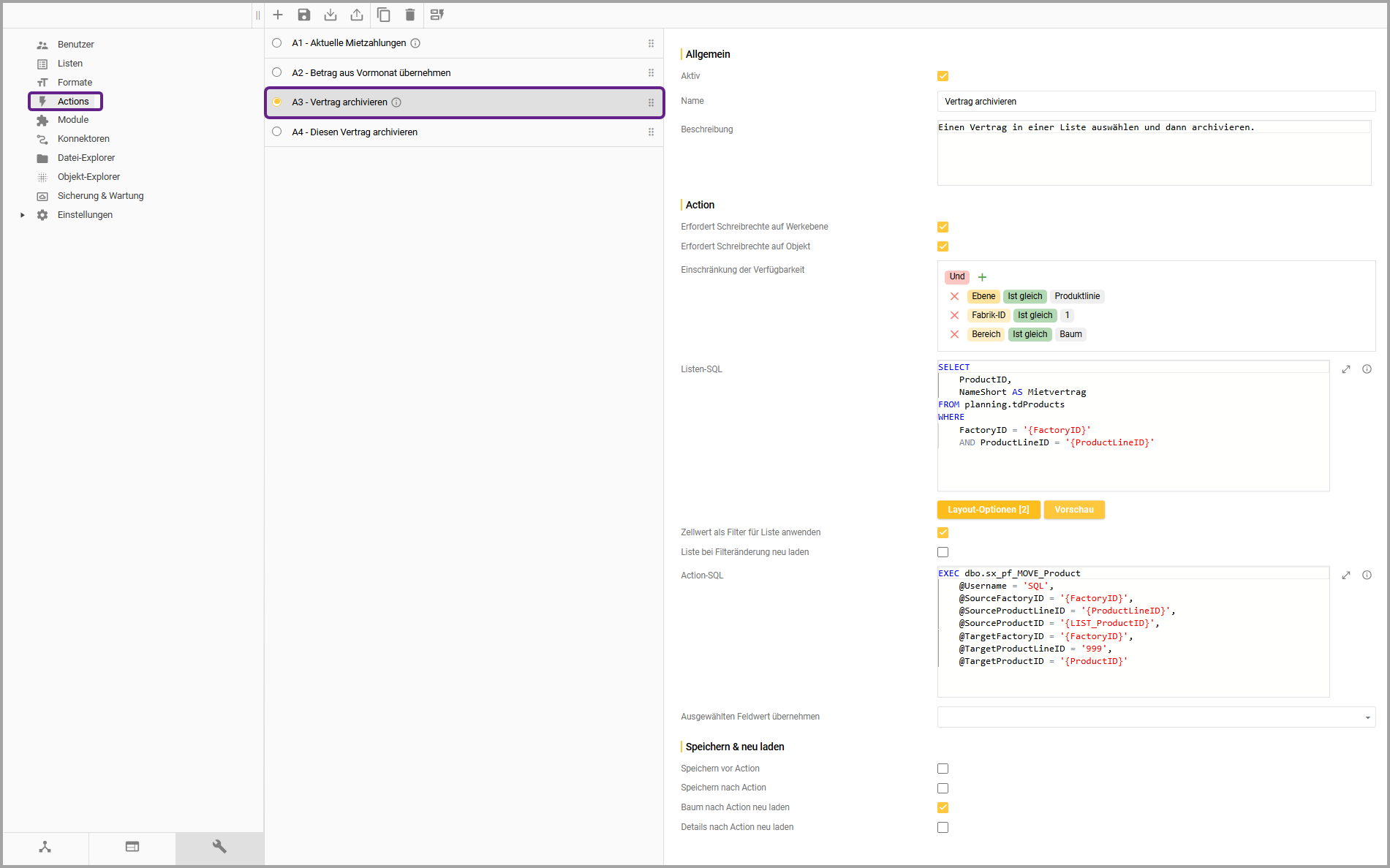Screen dimensions: 1390x868
Task: Click the Layout-Optionen [2] button
Action: coord(988,510)
